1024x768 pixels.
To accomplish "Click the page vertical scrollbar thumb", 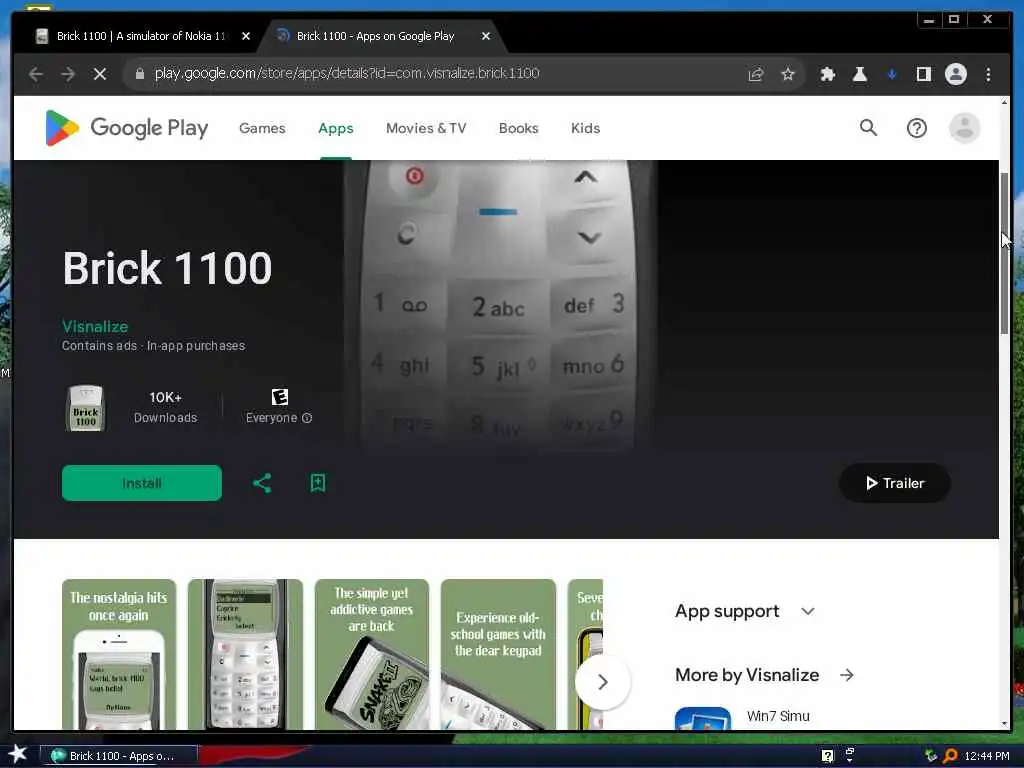I will point(1004,253).
